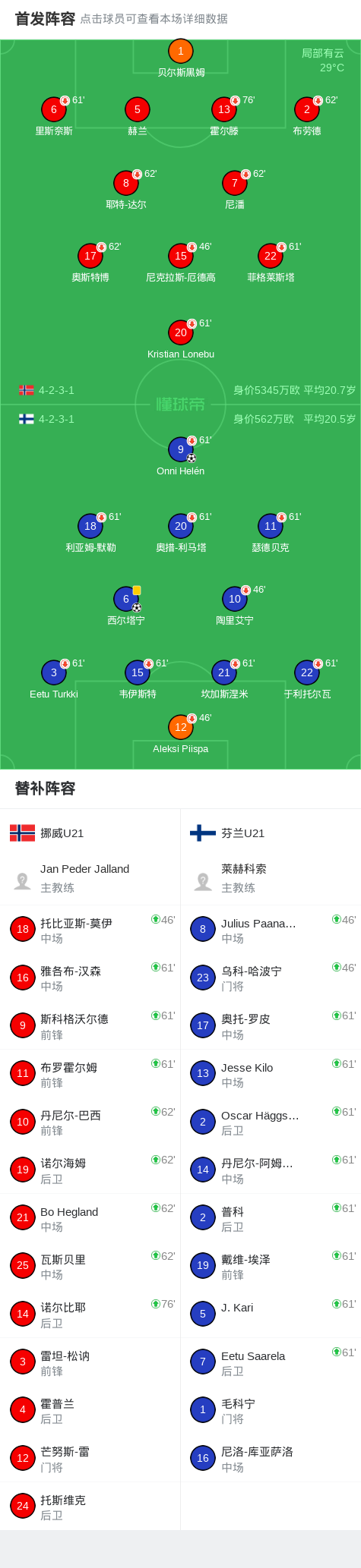This screenshot has height=1568, width=361.
Task: Open coach Jan Peder Jalland avatar
Action: (x=23, y=880)
